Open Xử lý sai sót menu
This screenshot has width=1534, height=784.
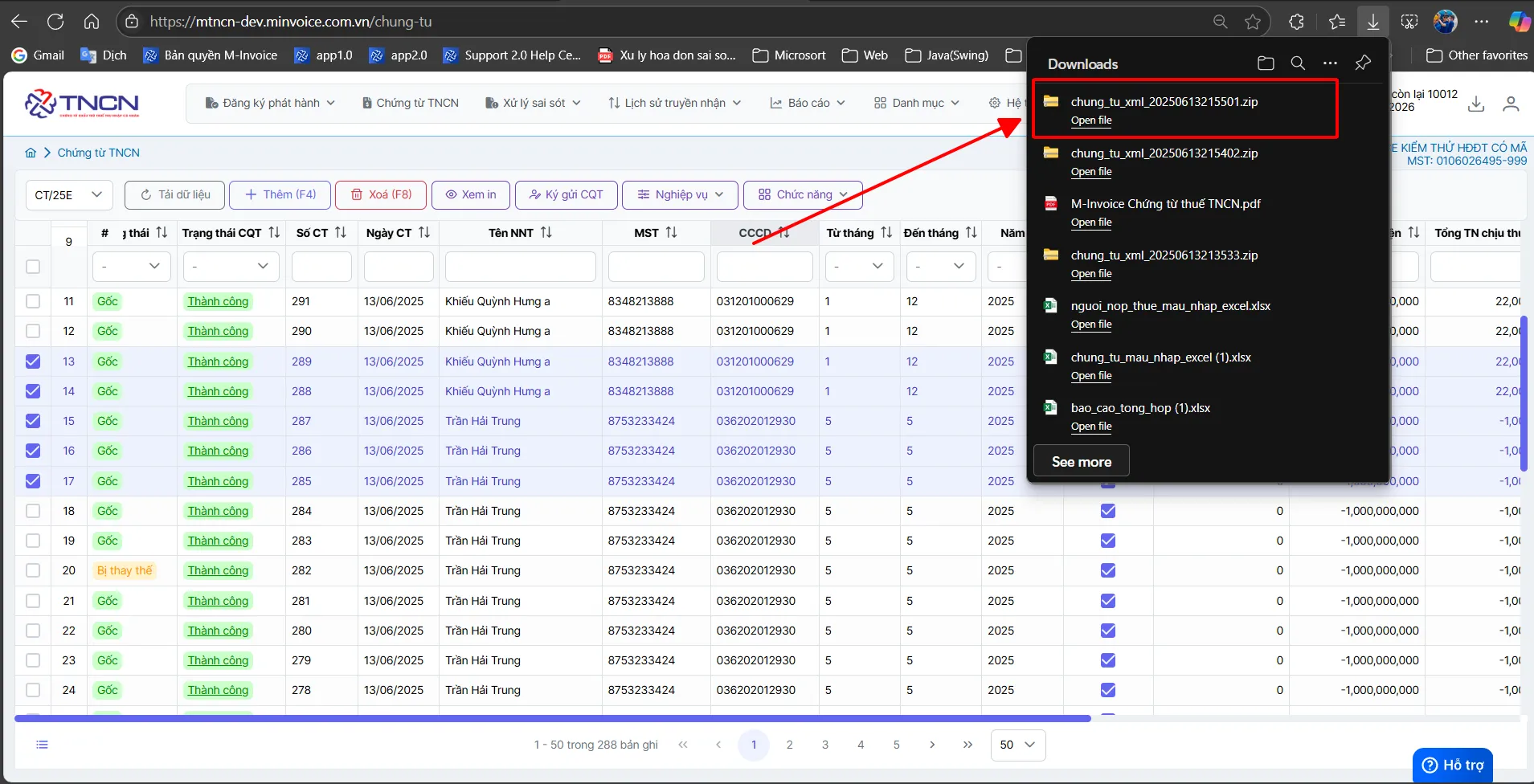(533, 103)
